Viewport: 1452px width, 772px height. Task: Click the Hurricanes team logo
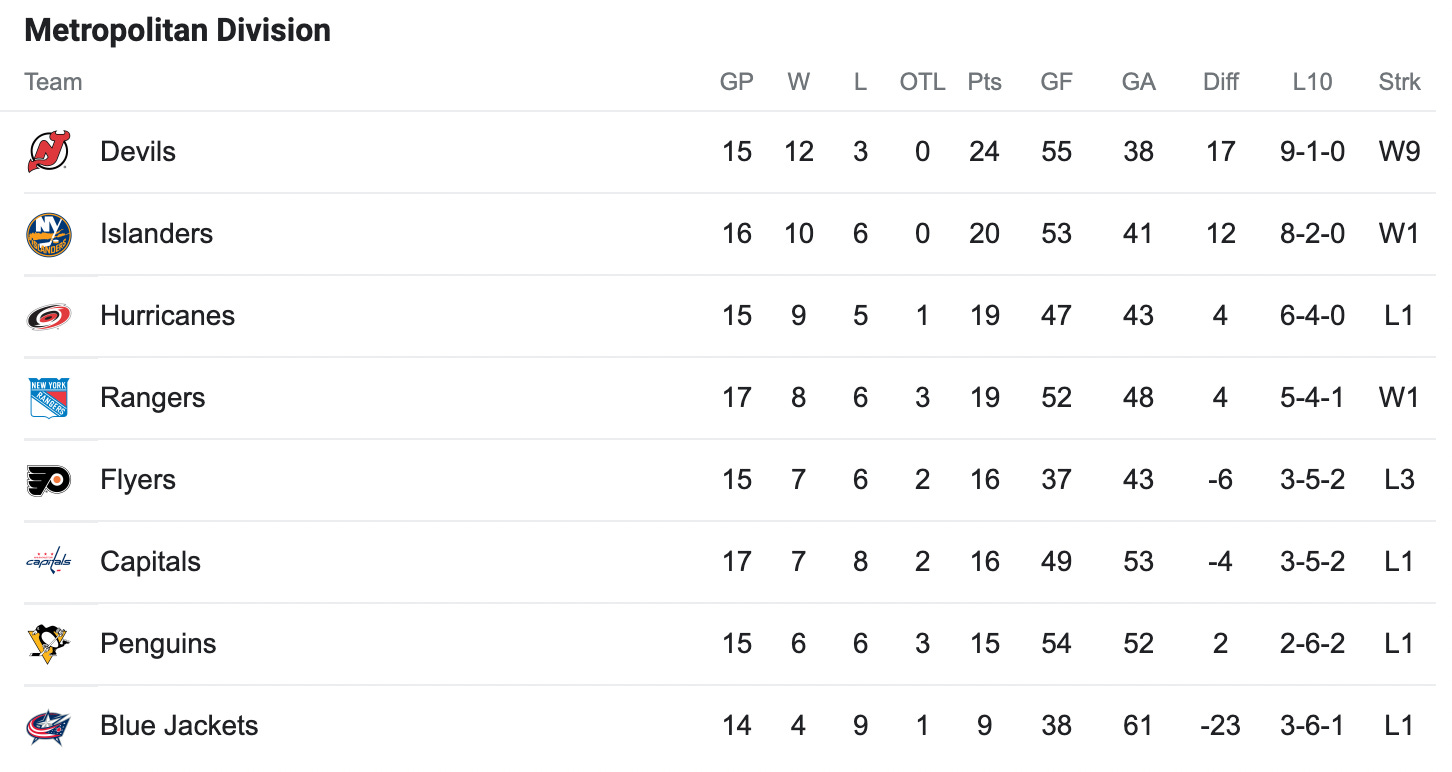pos(48,316)
